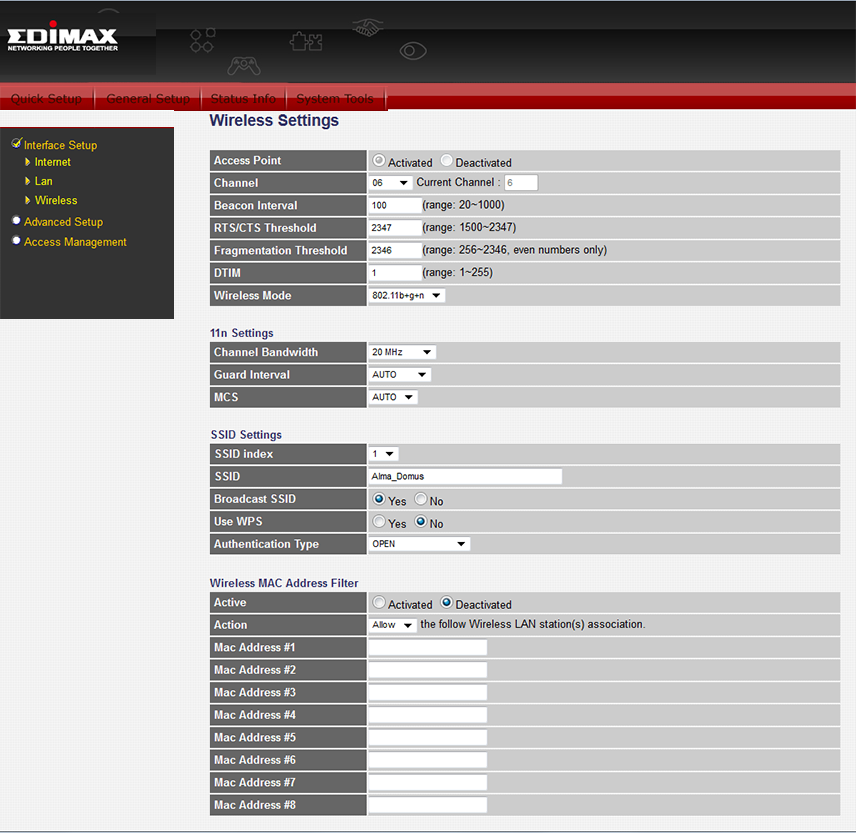Select No for Broadcast SSID
This screenshot has height=833, width=856.
click(x=421, y=499)
